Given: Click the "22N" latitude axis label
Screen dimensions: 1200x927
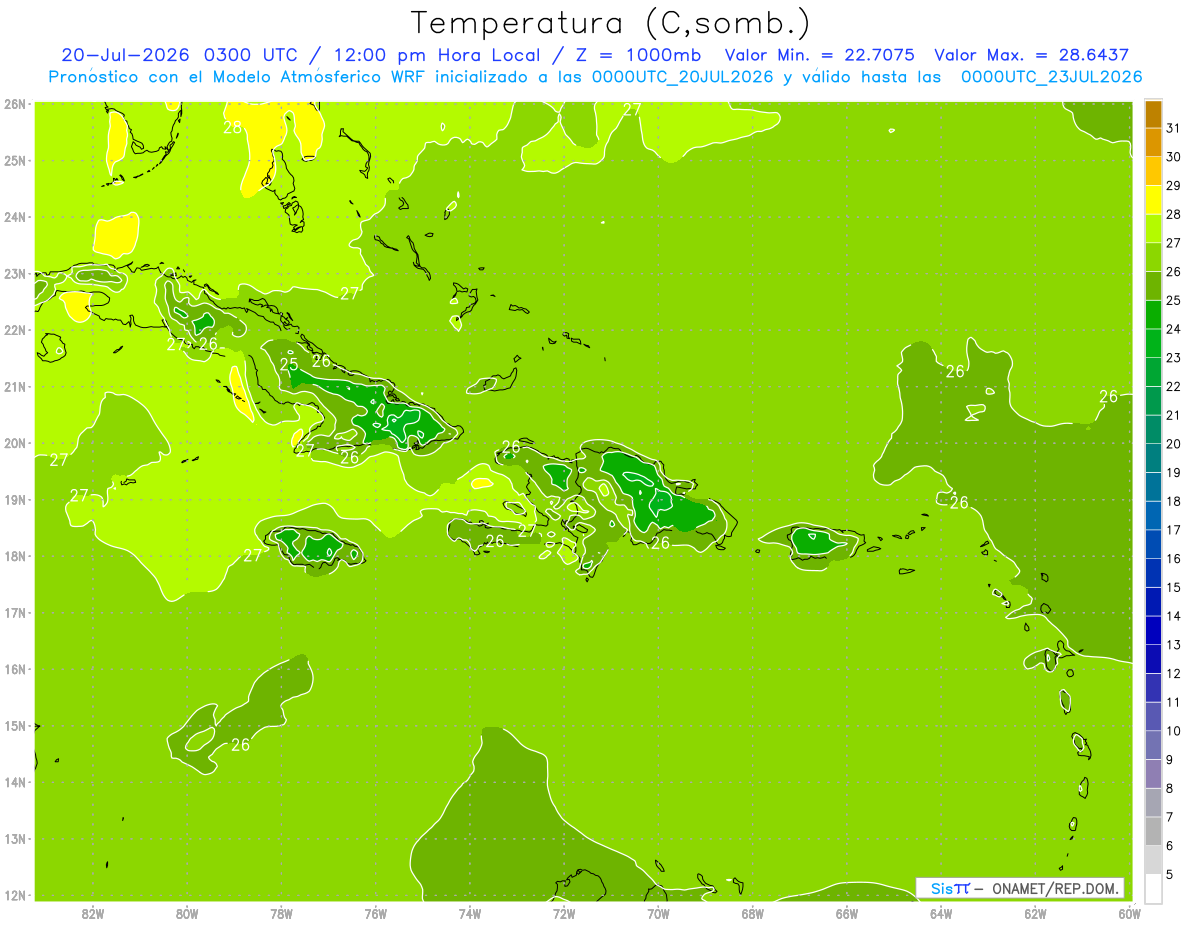Looking at the screenshot, I should coord(14,330).
